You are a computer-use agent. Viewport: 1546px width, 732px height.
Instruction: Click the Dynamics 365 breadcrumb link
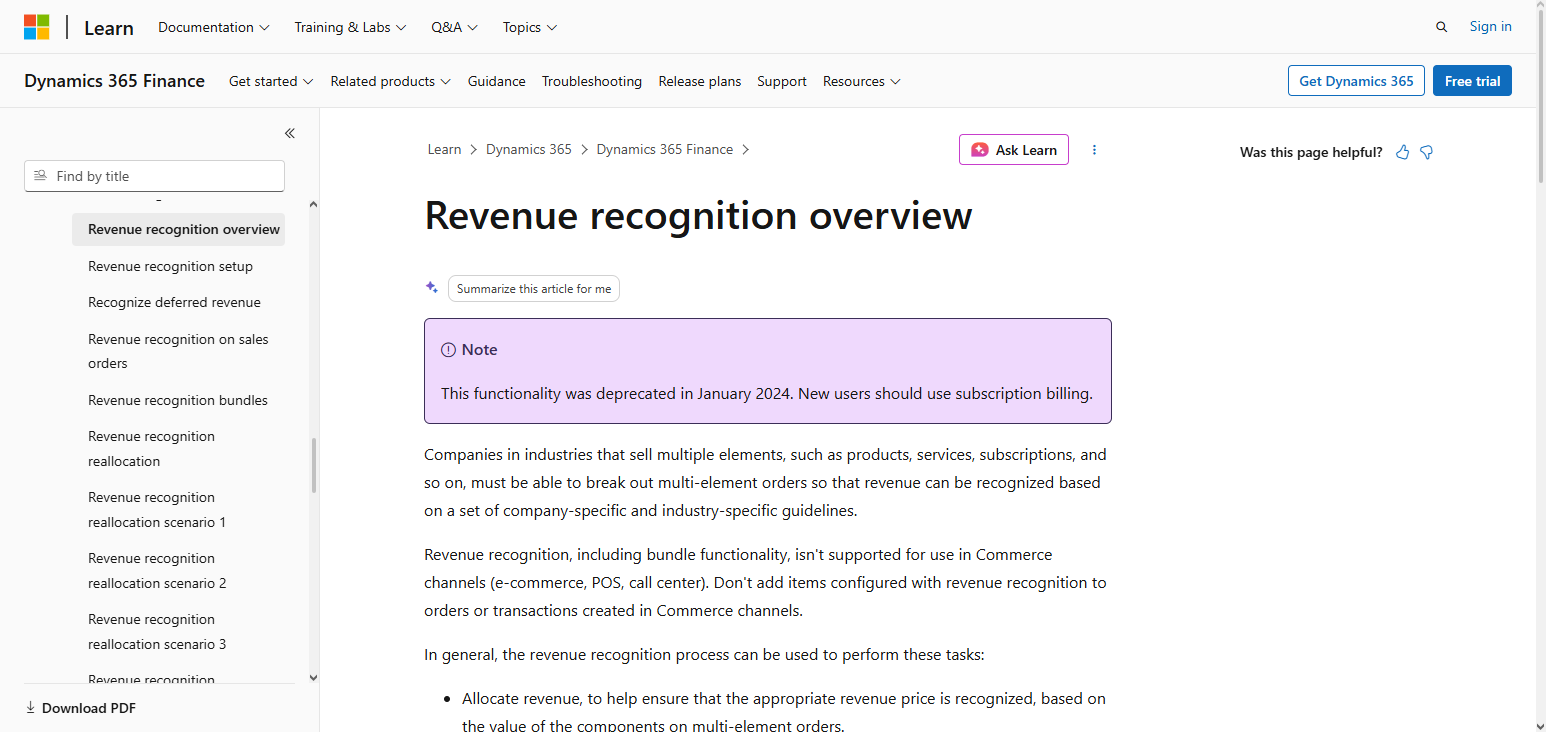[529, 149]
